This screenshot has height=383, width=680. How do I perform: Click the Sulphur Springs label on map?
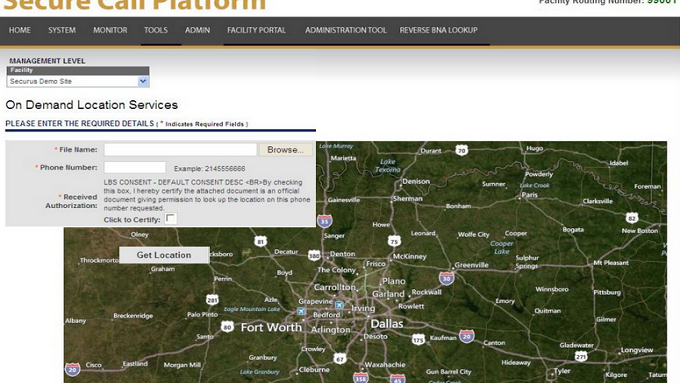point(527,262)
